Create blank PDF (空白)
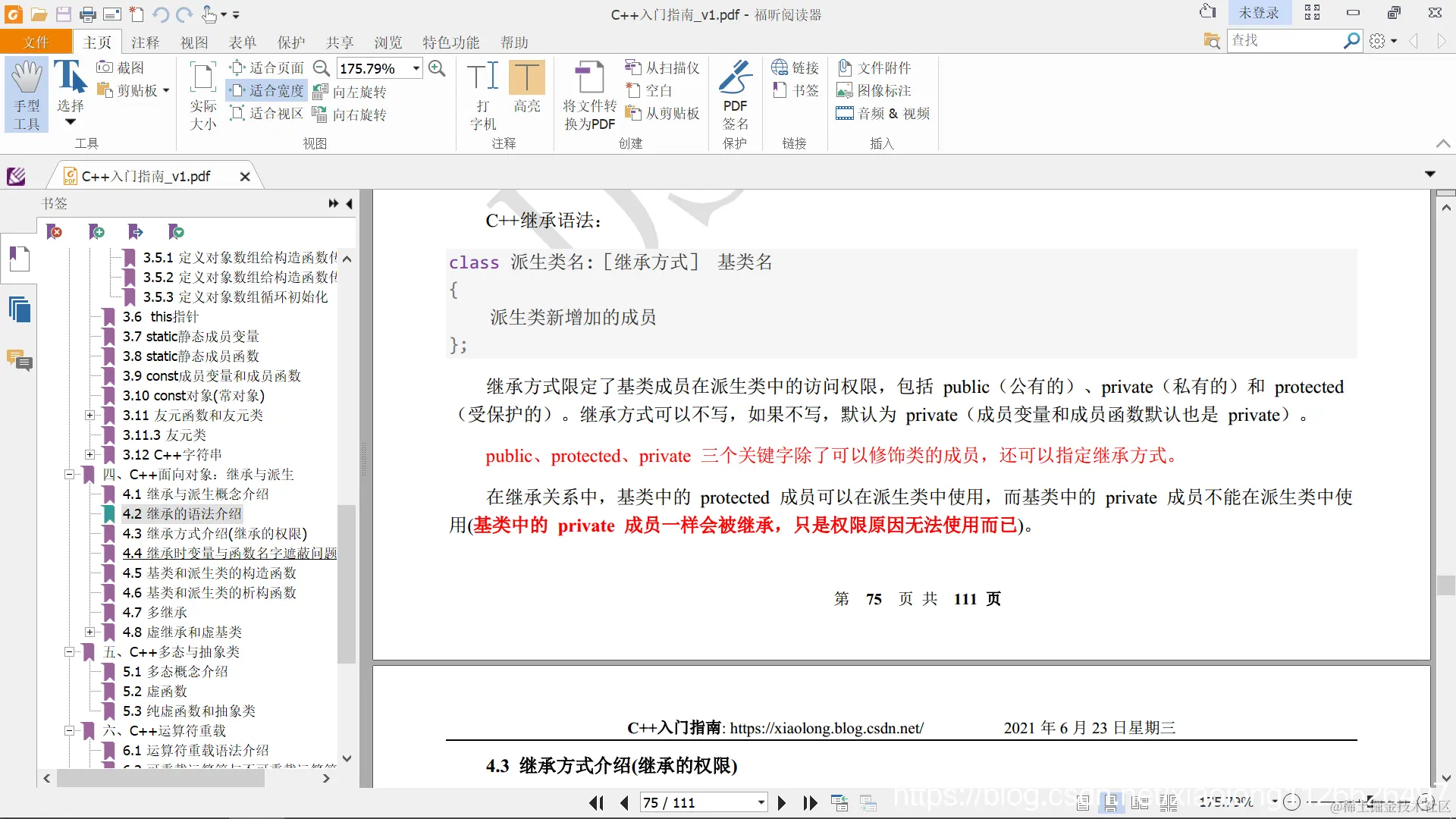Viewport: 1456px width, 819px height. (x=649, y=90)
